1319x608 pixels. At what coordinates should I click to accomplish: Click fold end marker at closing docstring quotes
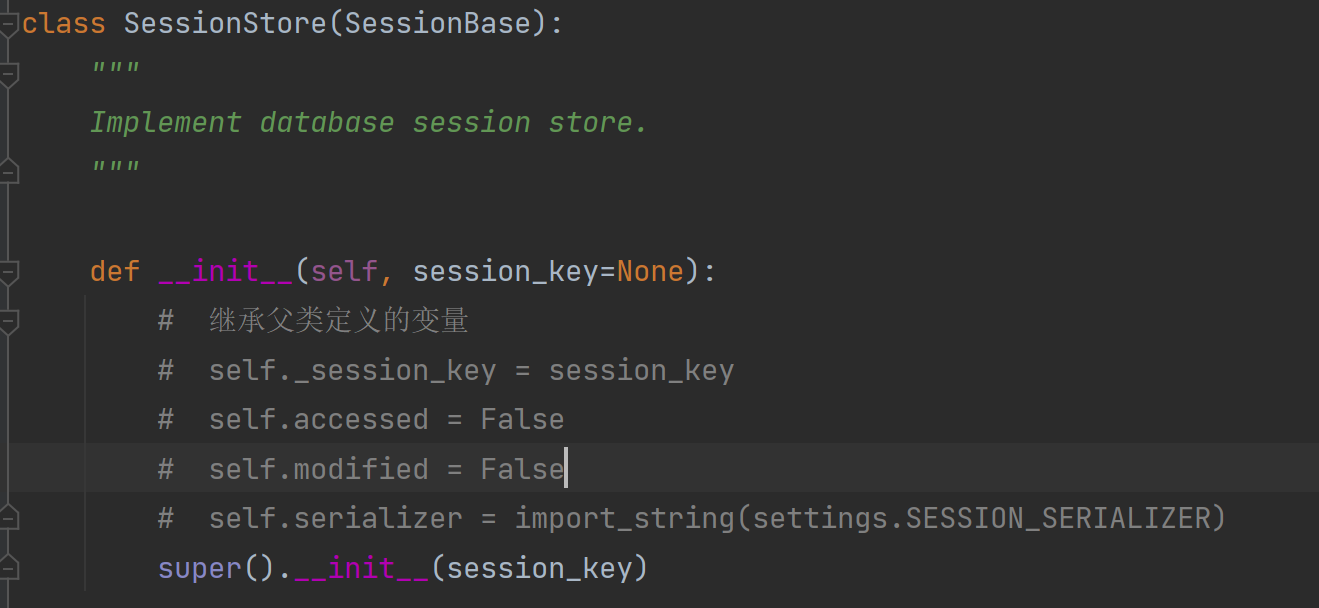pyautogui.click(x=8, y=172)
